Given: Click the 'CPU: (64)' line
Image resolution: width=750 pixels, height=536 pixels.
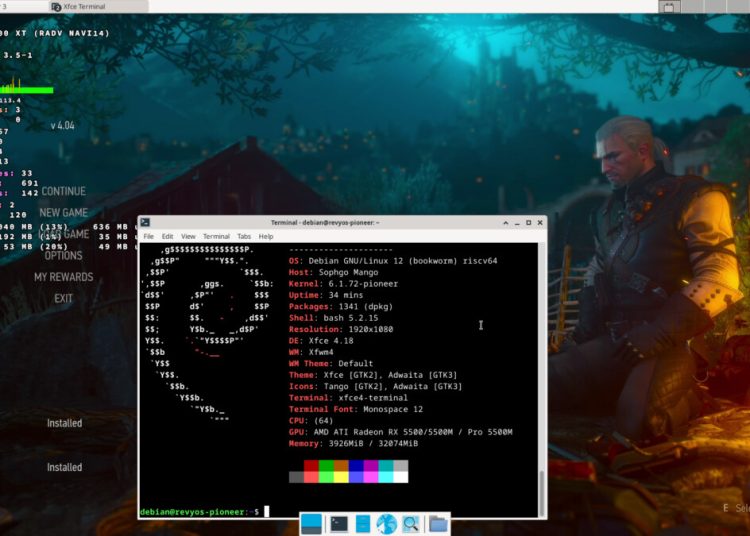Looking at the screenshot, I should [x=311, y=421].
